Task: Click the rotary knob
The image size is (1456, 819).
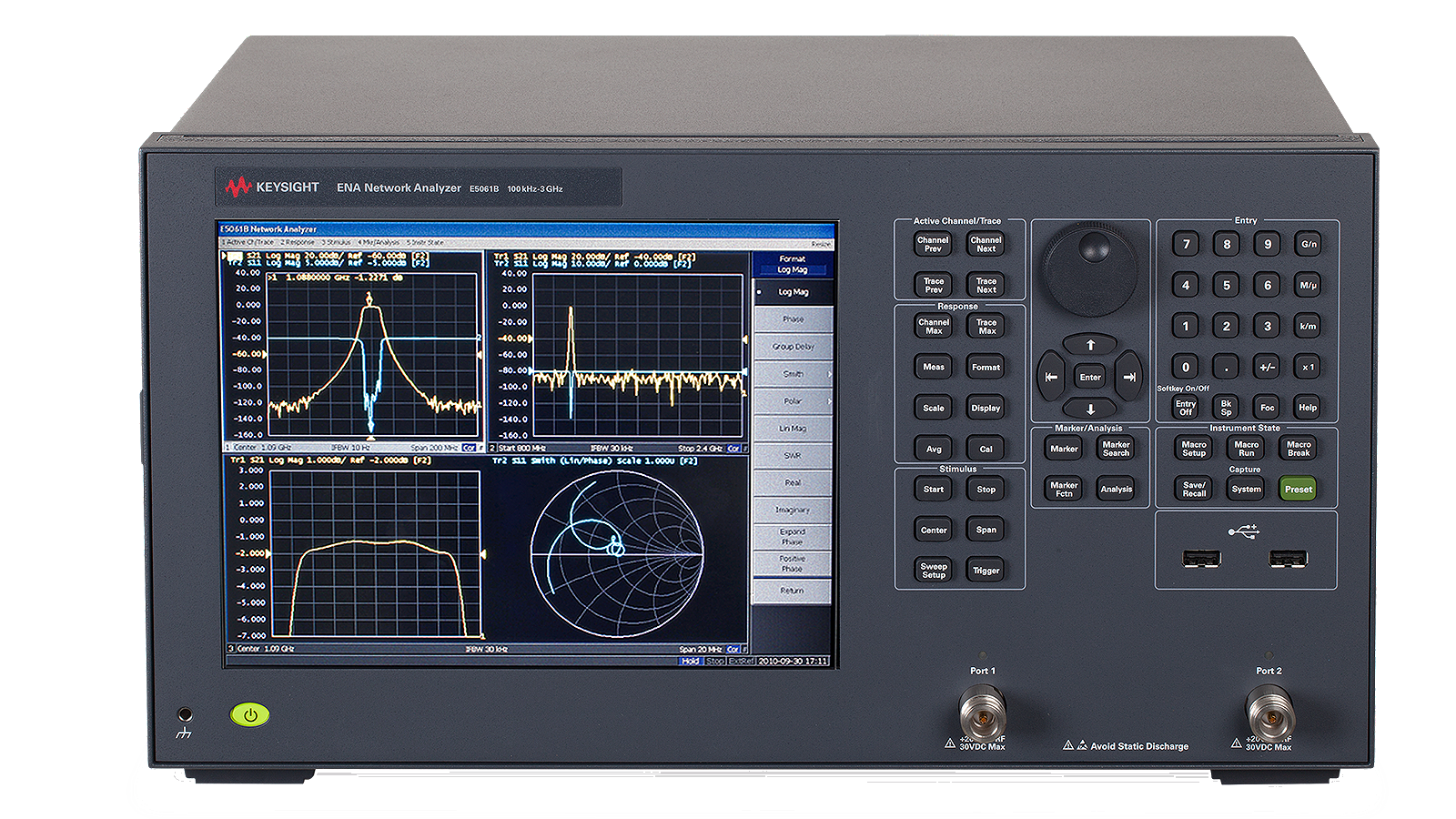Action: click(x=1089, y=271)
